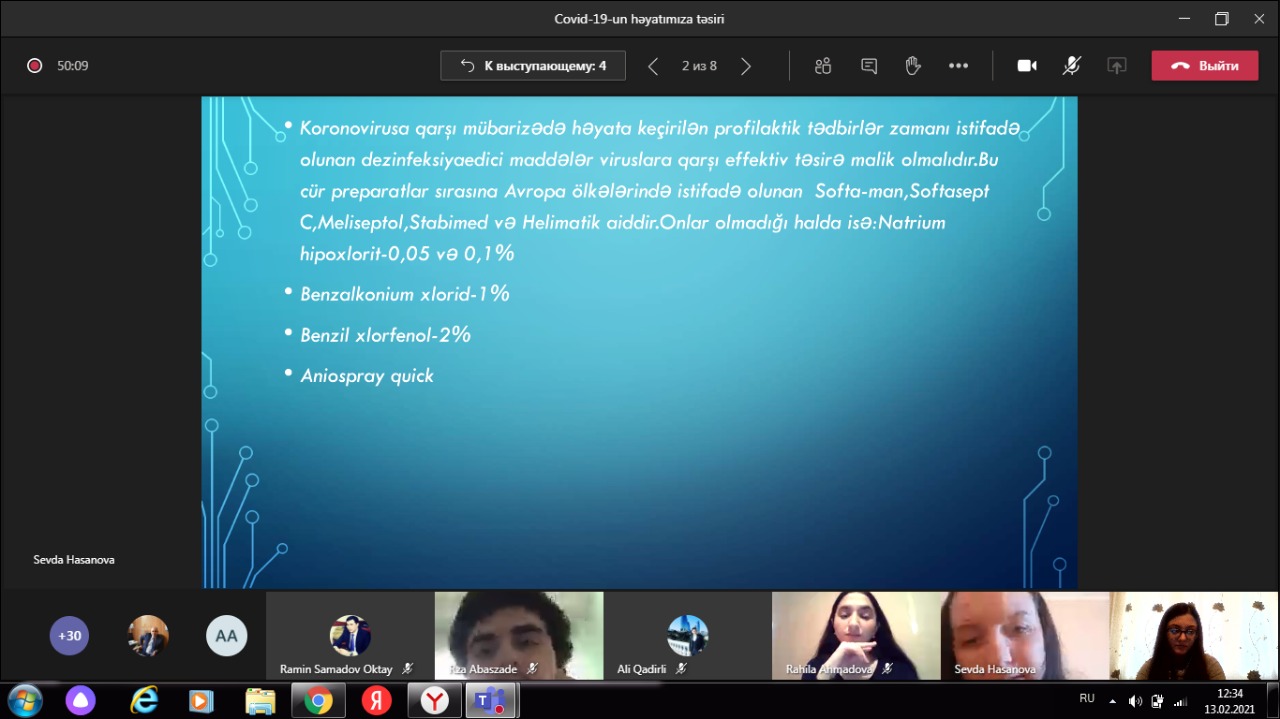Open Internet Explorer from the taskbar
The width and height of the screenshot is (1280, 719).
click(x=144, y=701)
